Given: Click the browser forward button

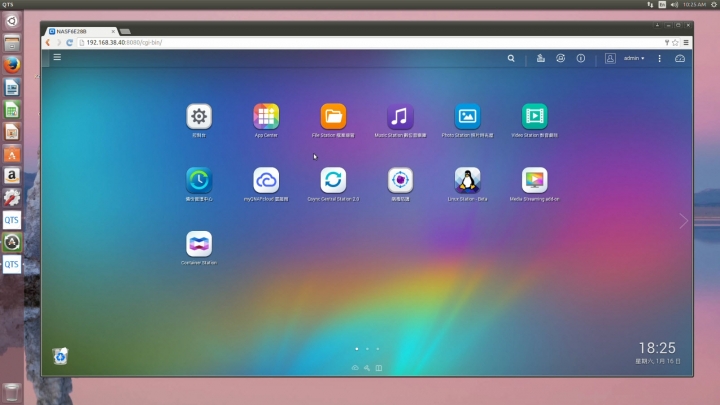Looking at the screenshot, I should [58, 42].
